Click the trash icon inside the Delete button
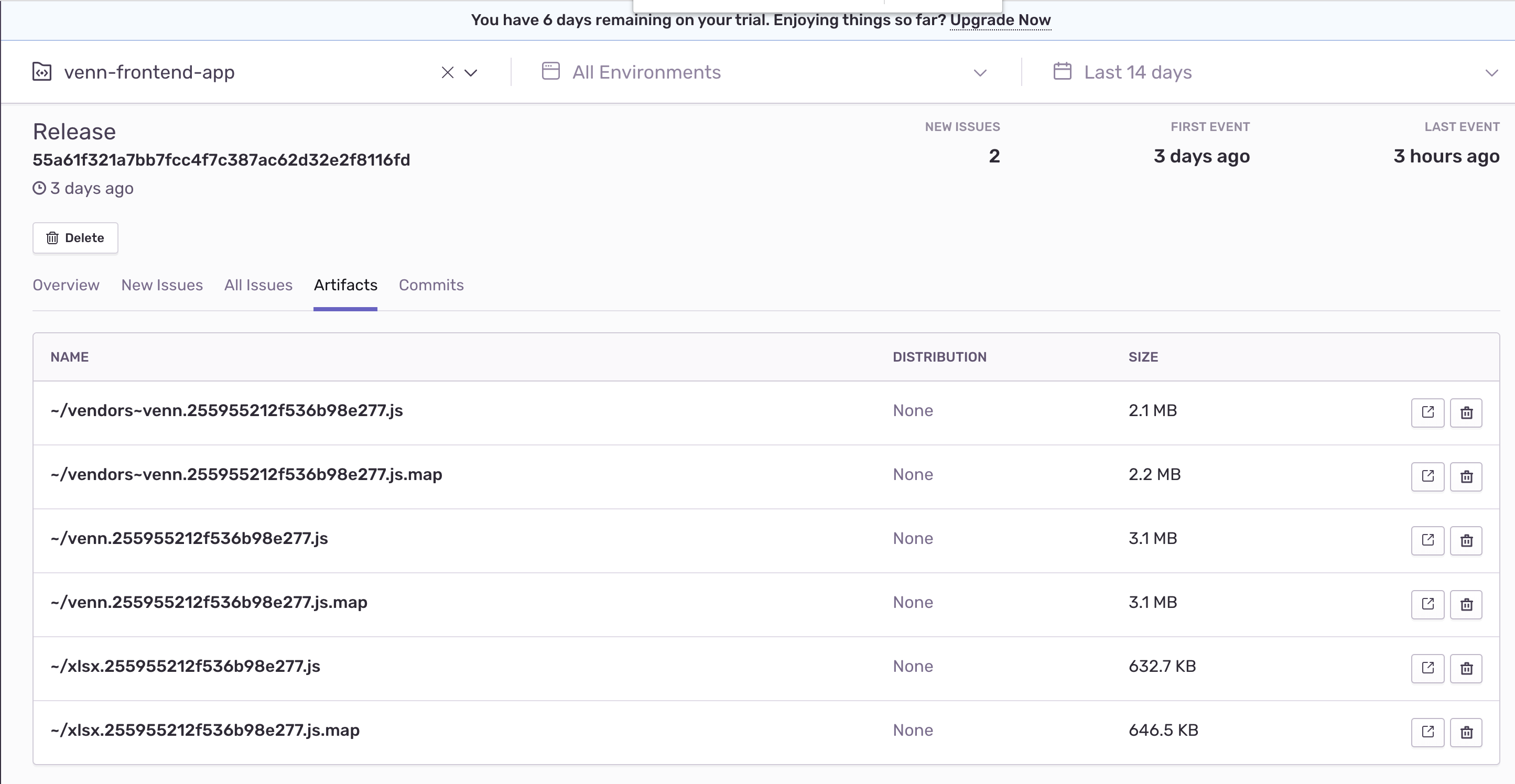Viewport: 1515px width, 784px height. click(x=52, y=237)
